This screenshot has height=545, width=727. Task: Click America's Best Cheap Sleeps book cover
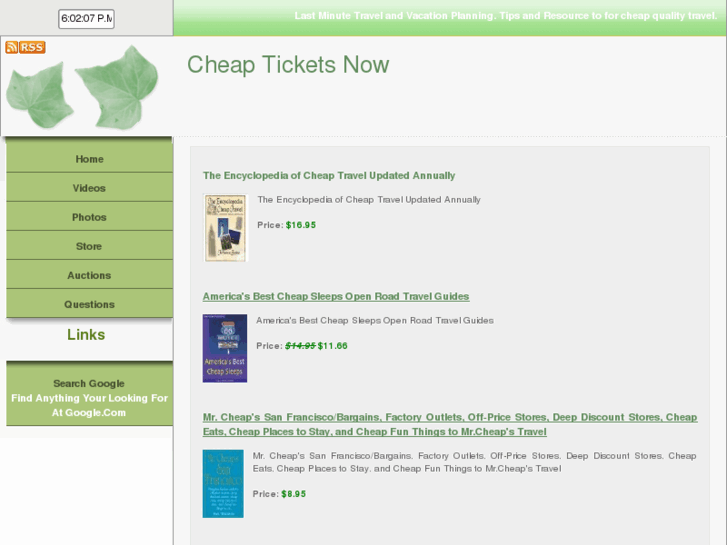click(225, 348)
